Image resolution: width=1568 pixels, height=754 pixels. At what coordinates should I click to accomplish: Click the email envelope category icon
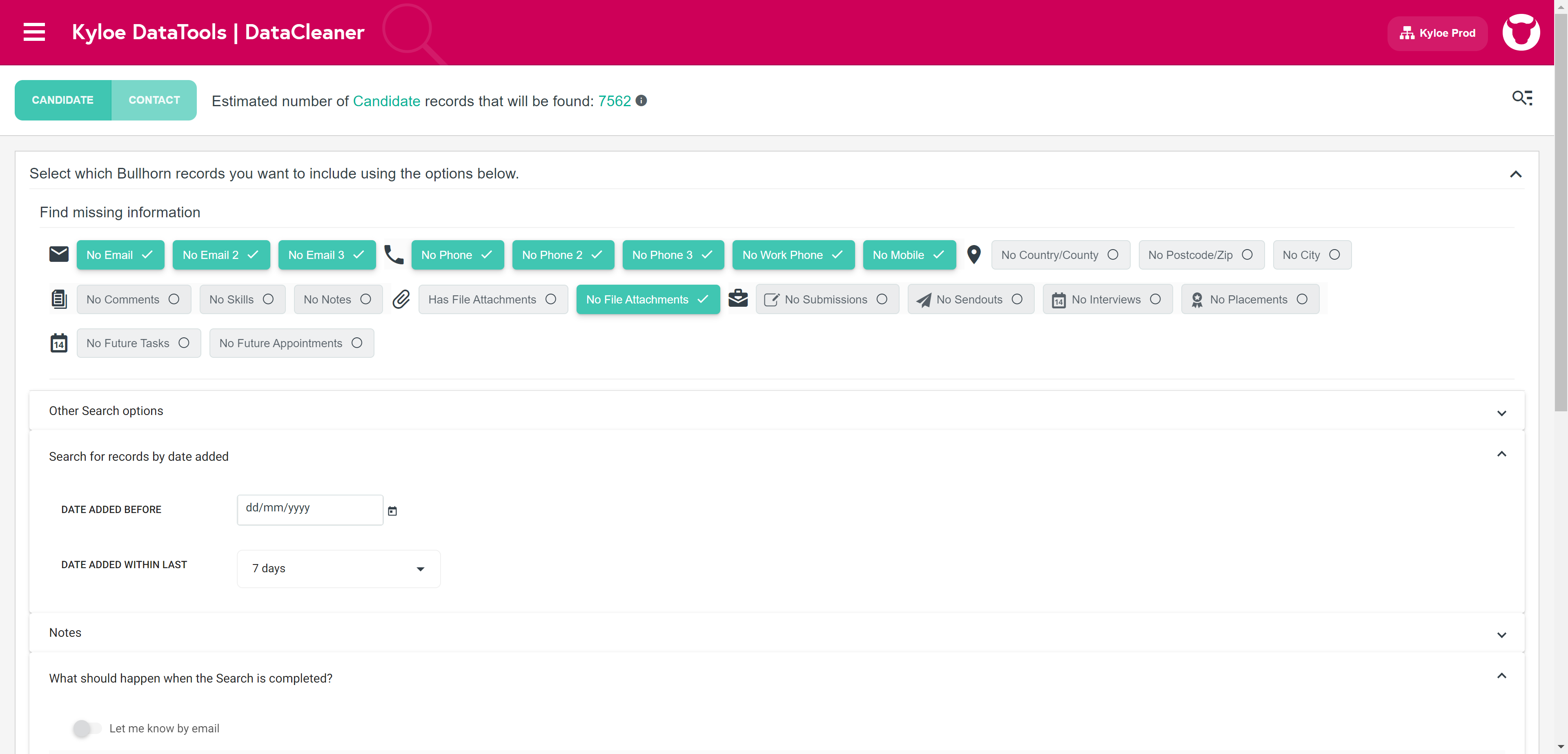59,254
